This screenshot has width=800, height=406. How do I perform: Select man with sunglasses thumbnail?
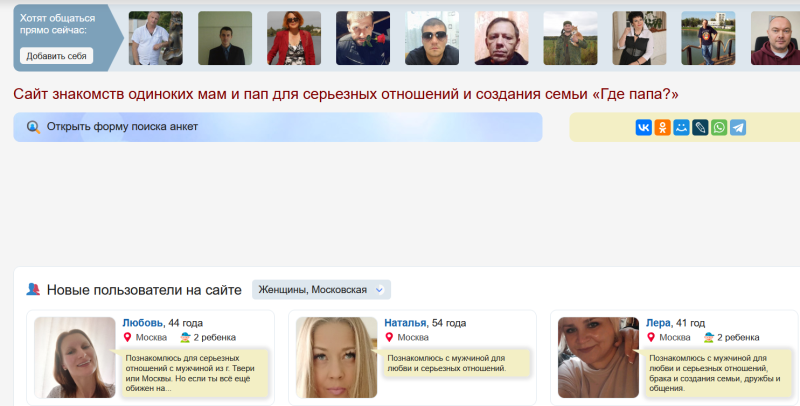(x=431, y=38)
